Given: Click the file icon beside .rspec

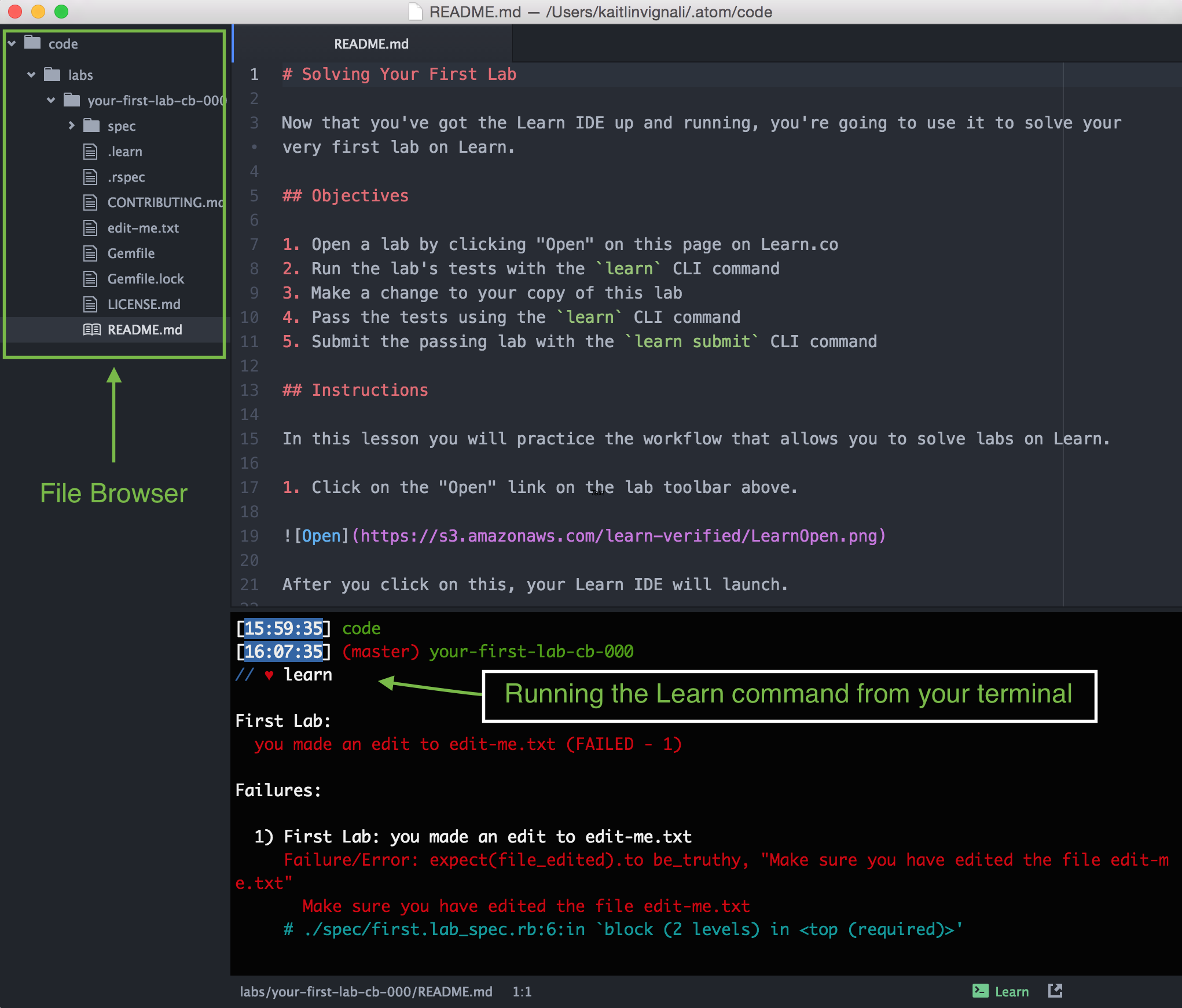Looking at the screenshot, I should click(90, 177).
